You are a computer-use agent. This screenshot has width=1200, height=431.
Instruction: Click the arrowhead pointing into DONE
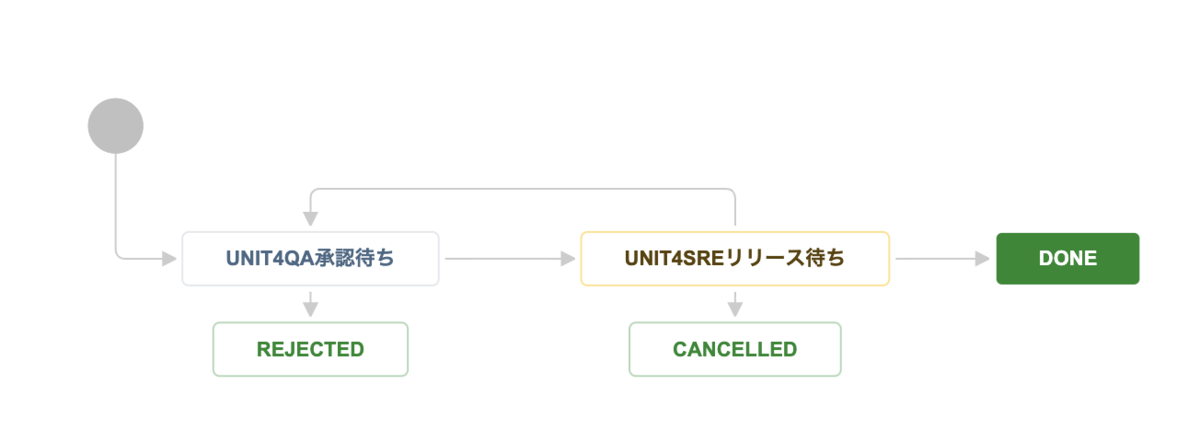pyautogui.click(x=981, y=258)
